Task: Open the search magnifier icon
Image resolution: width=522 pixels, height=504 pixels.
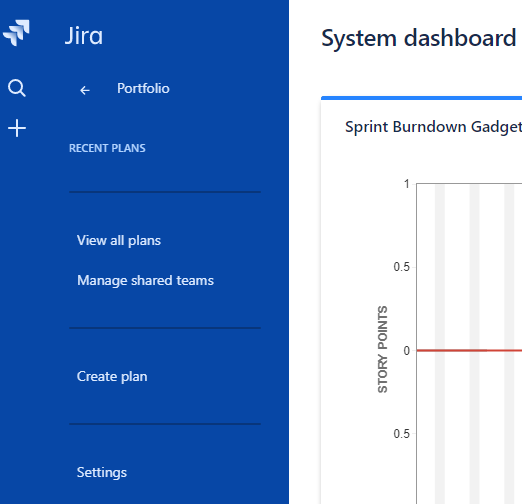Action: (x=17, y=88)
